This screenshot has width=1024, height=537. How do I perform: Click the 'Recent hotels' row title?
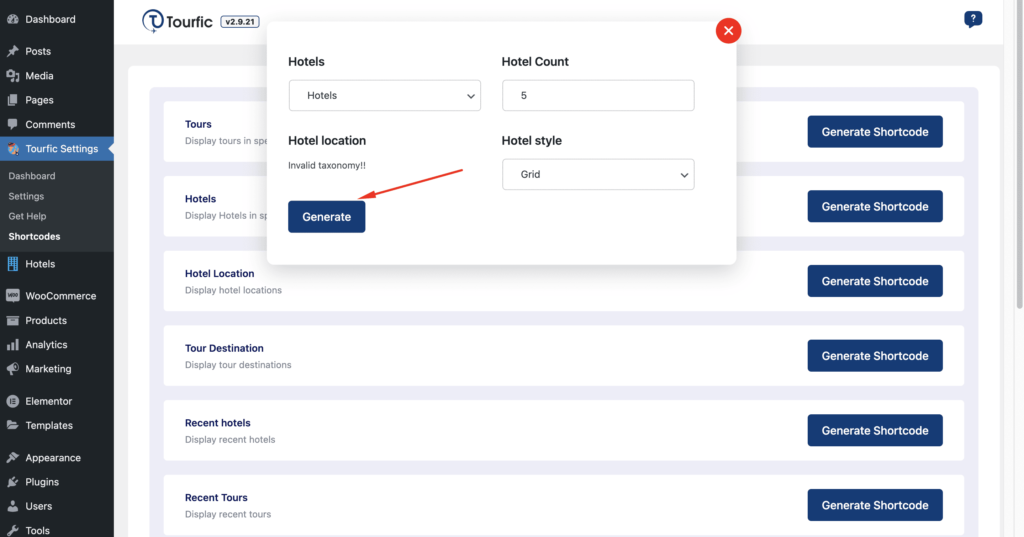click(x=217, y=423)
